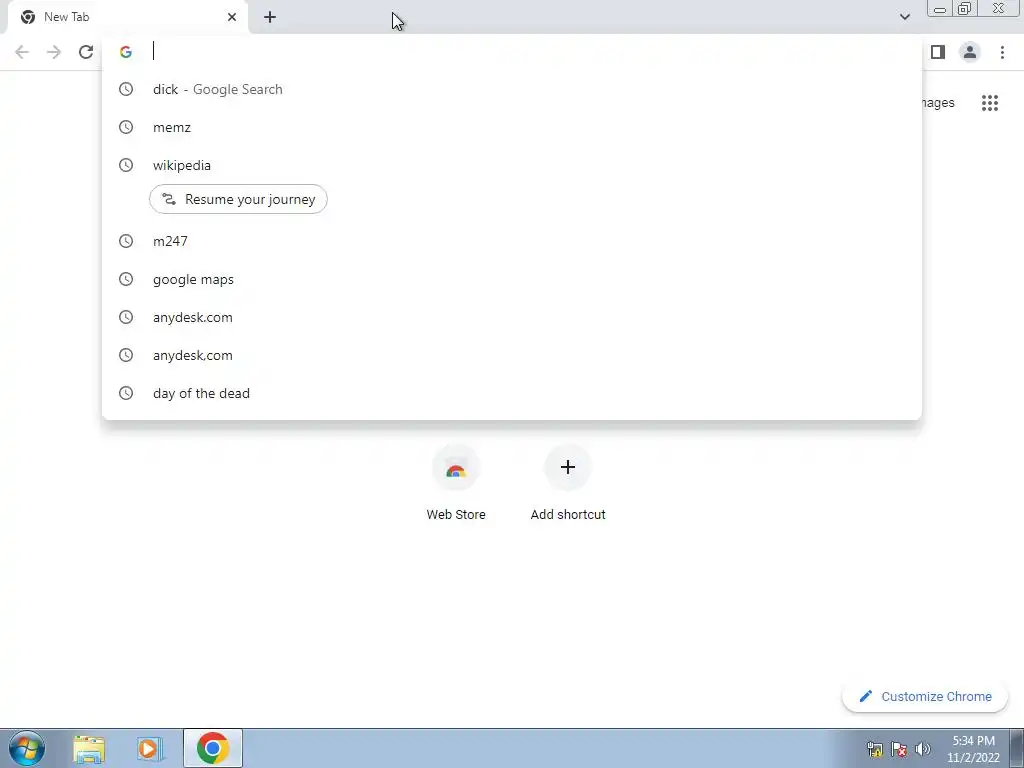Close the New Tab tab
The image size is (1024, 768).
pyautogui.click(x=232, y=17)
